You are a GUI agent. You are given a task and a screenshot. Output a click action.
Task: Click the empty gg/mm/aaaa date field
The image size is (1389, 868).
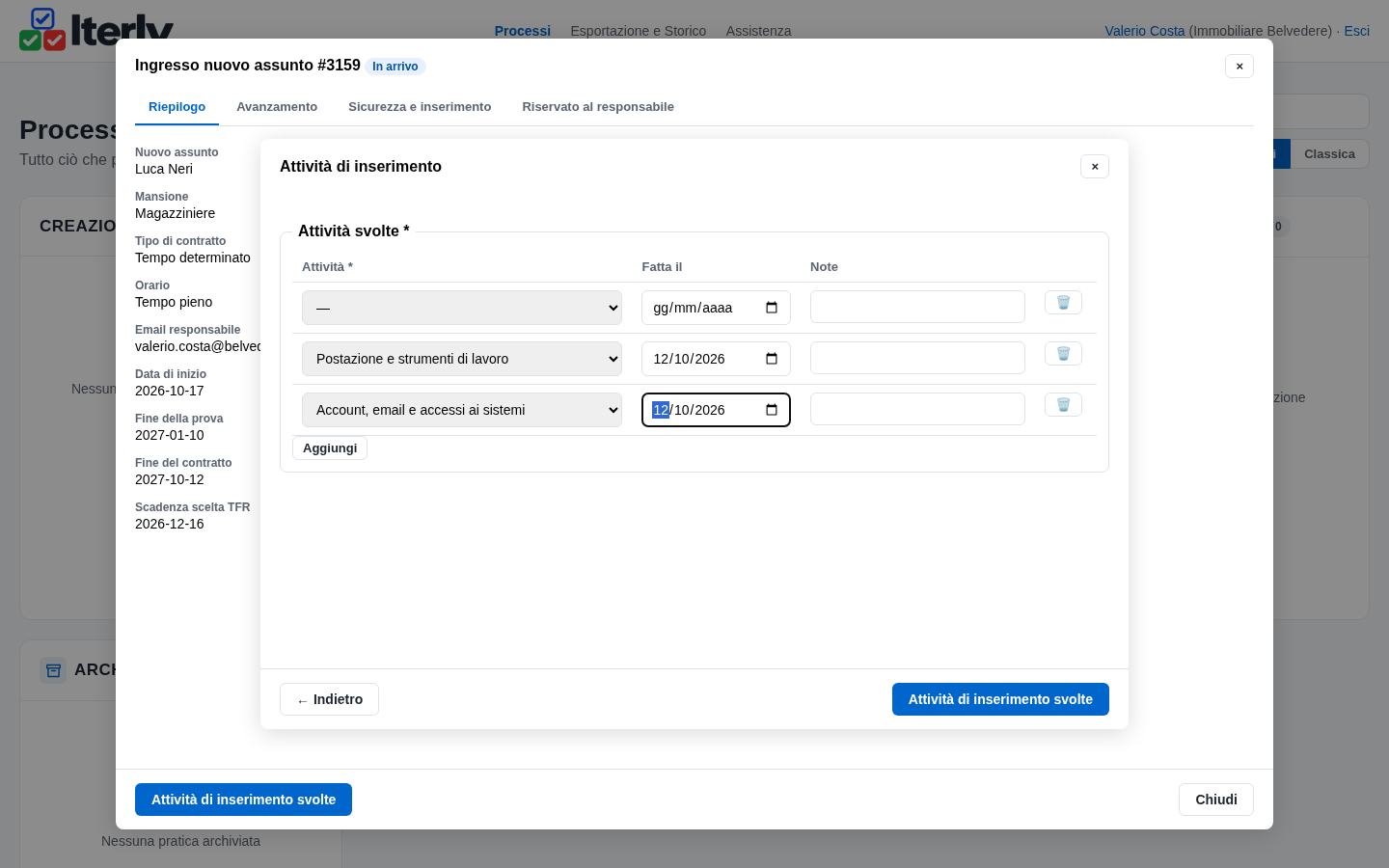[716, 308]
